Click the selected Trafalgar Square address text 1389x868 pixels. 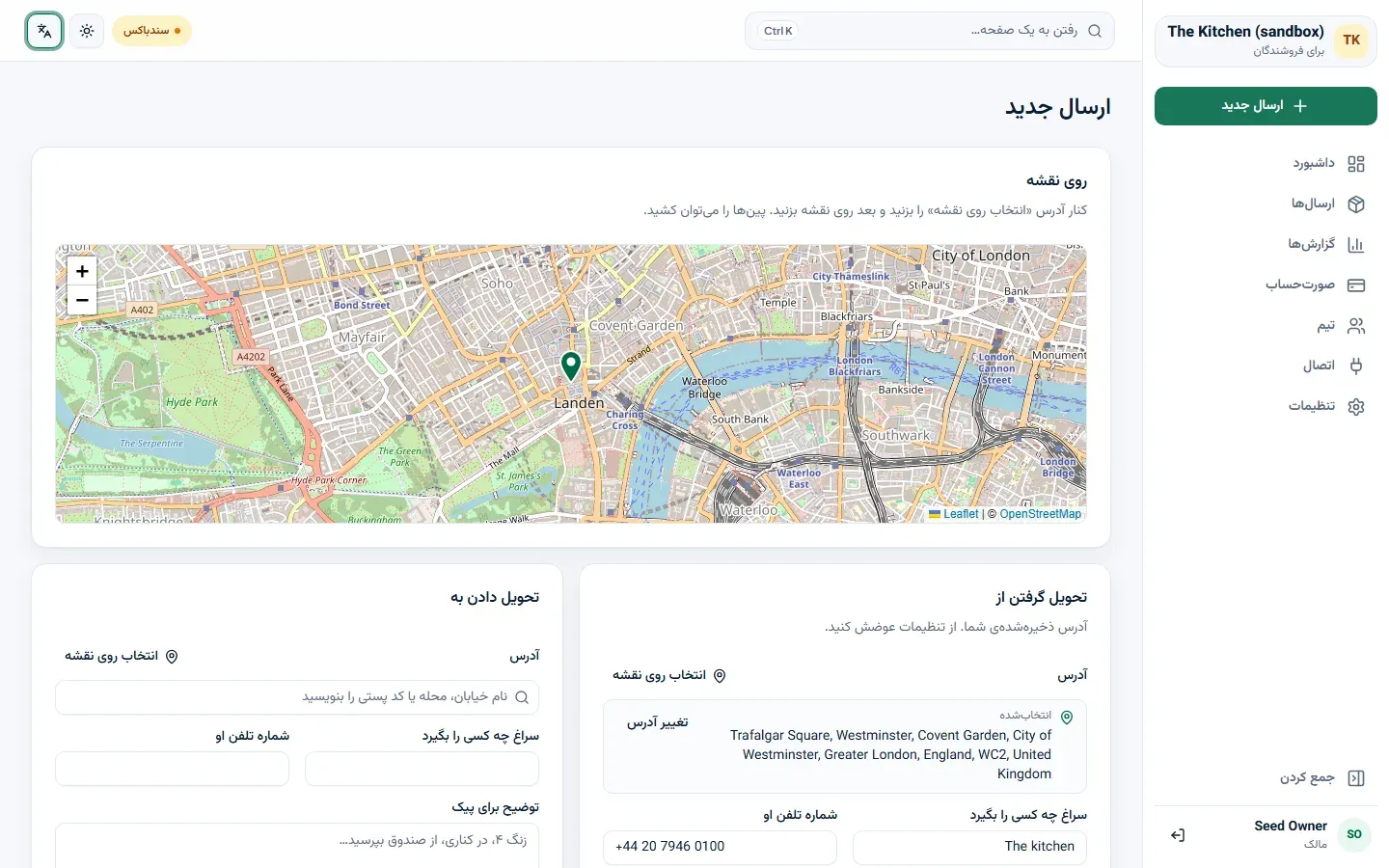(890, 754)
